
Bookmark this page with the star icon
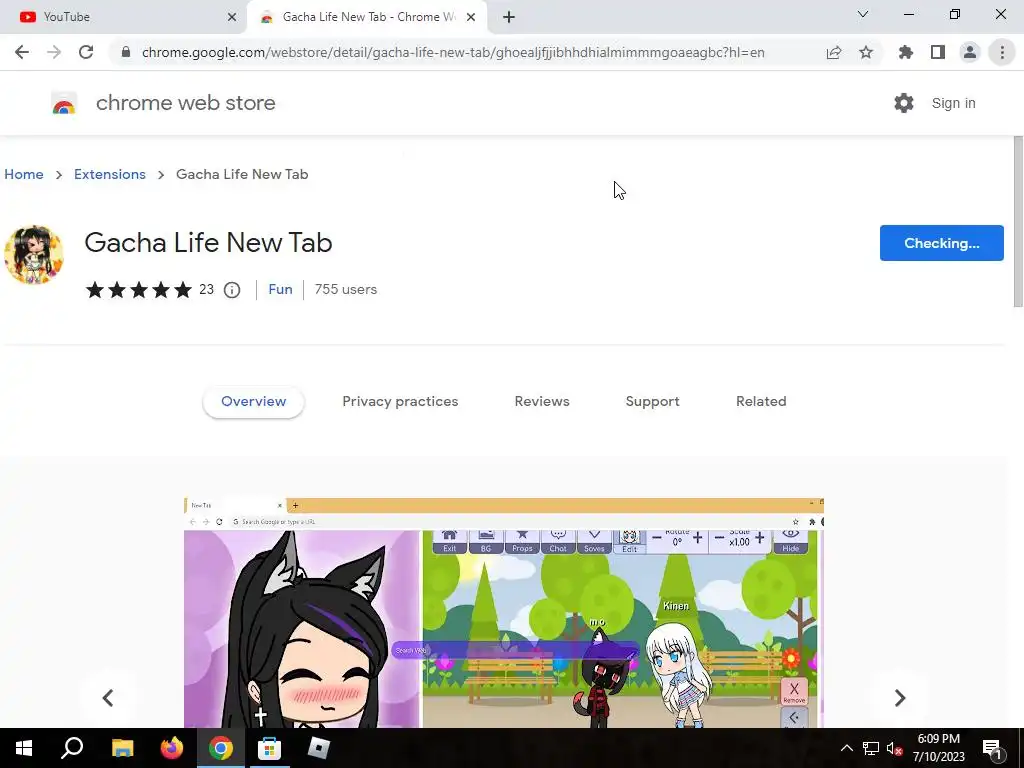[x=866, y=52]
